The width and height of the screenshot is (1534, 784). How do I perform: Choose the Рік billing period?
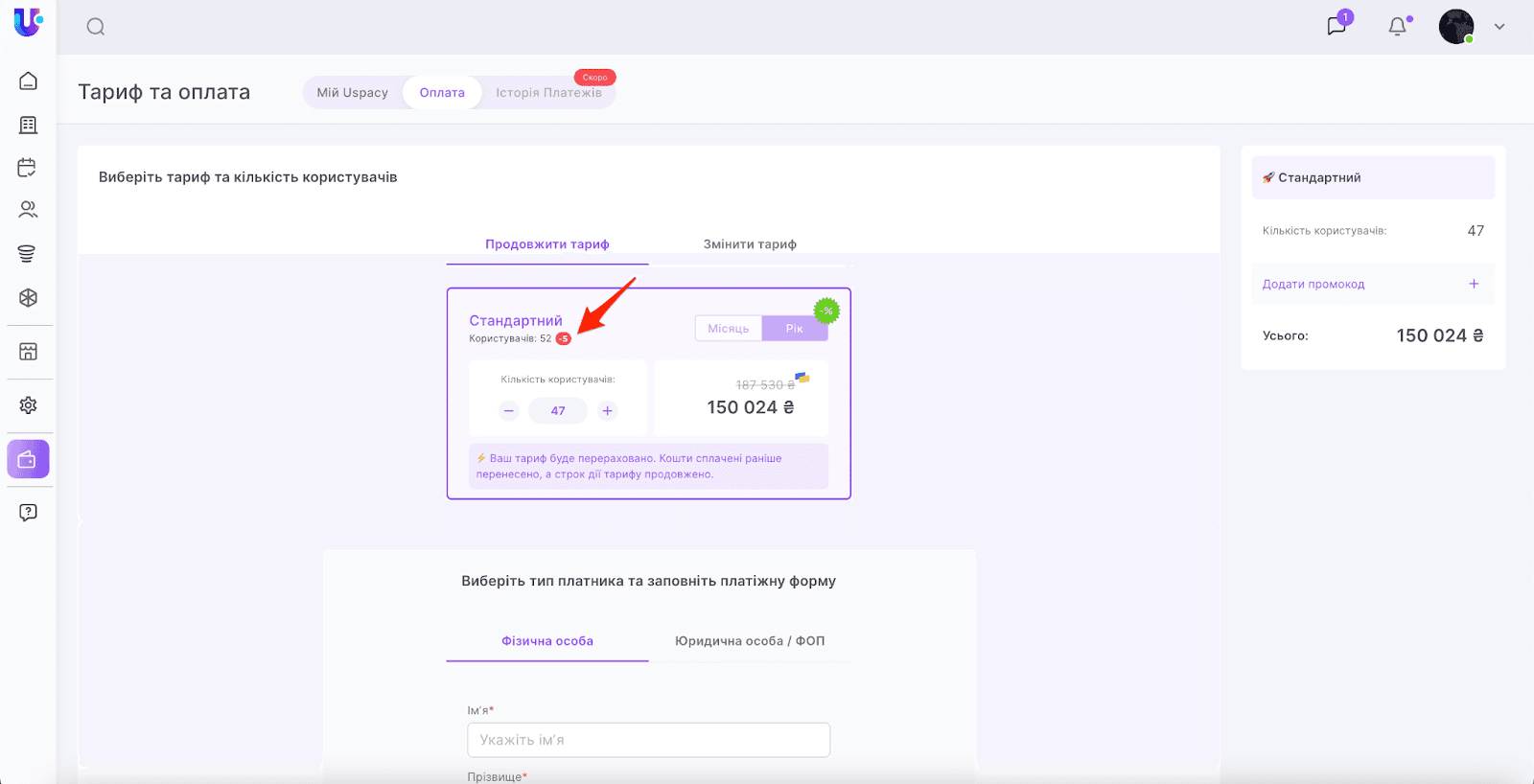coord(795,329)
